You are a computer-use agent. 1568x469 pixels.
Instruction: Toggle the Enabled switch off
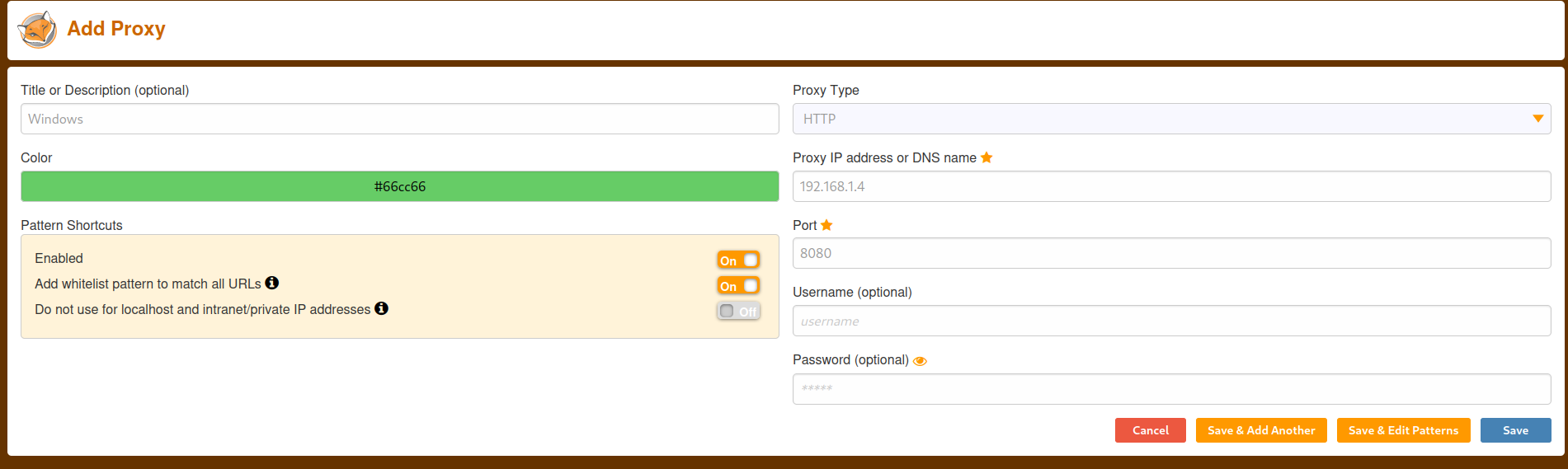point(738,260)
